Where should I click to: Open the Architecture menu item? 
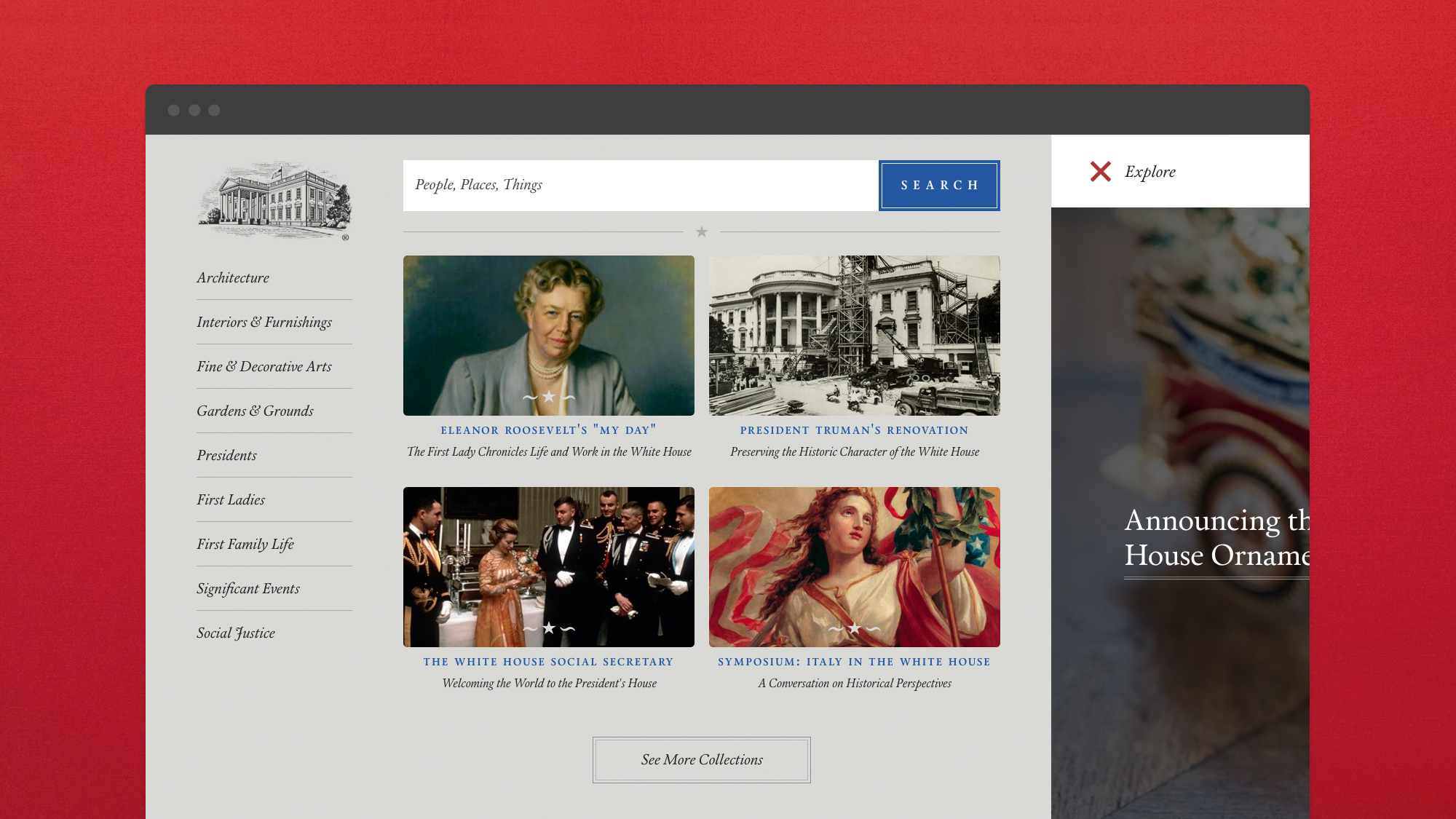point(233,278)
